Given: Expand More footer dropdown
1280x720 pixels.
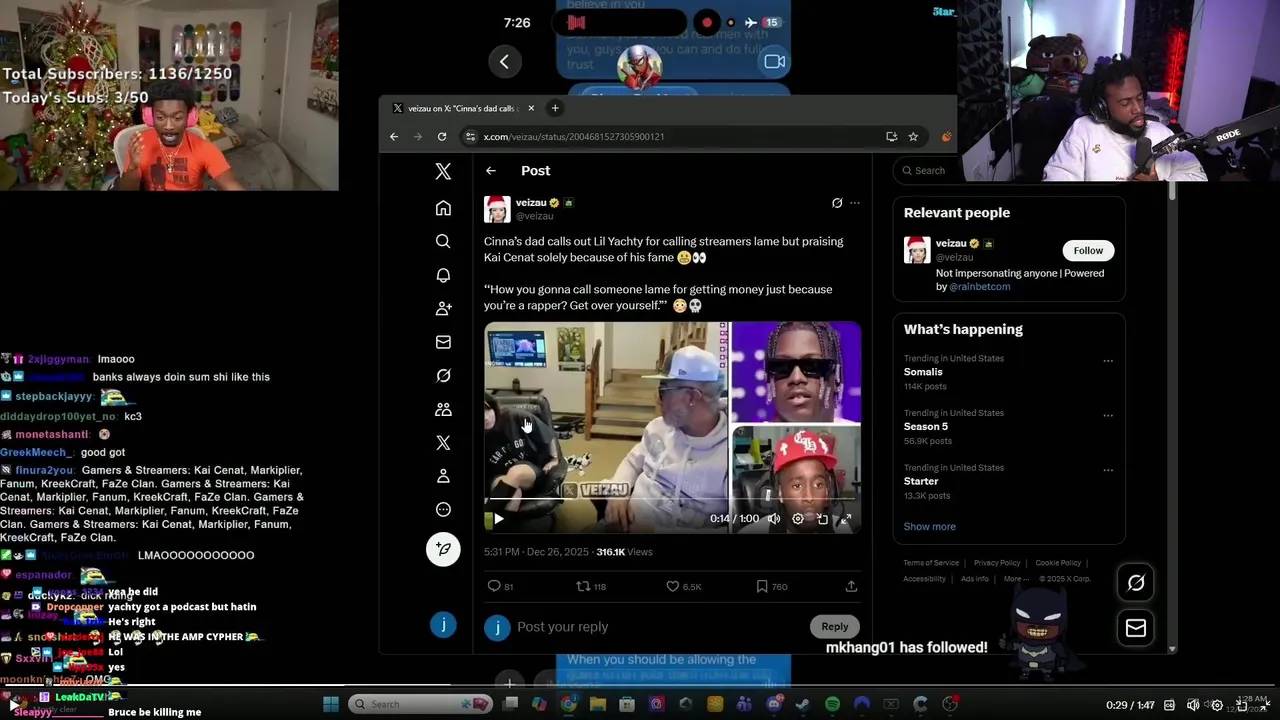Looking at the screenshot, I should pyautogui.click(x=1016, y=579).
